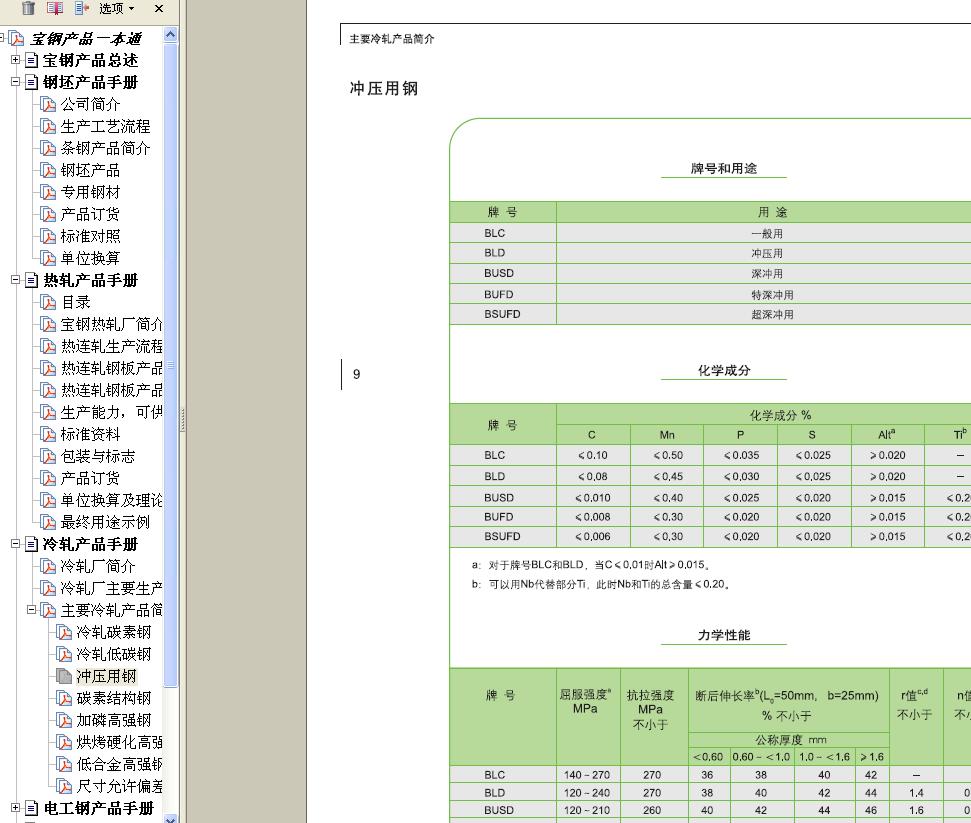This screenshot has height=823, width=971.
Task: Click the page icon of 电工钢产品手册
Action: coord(32,808)
